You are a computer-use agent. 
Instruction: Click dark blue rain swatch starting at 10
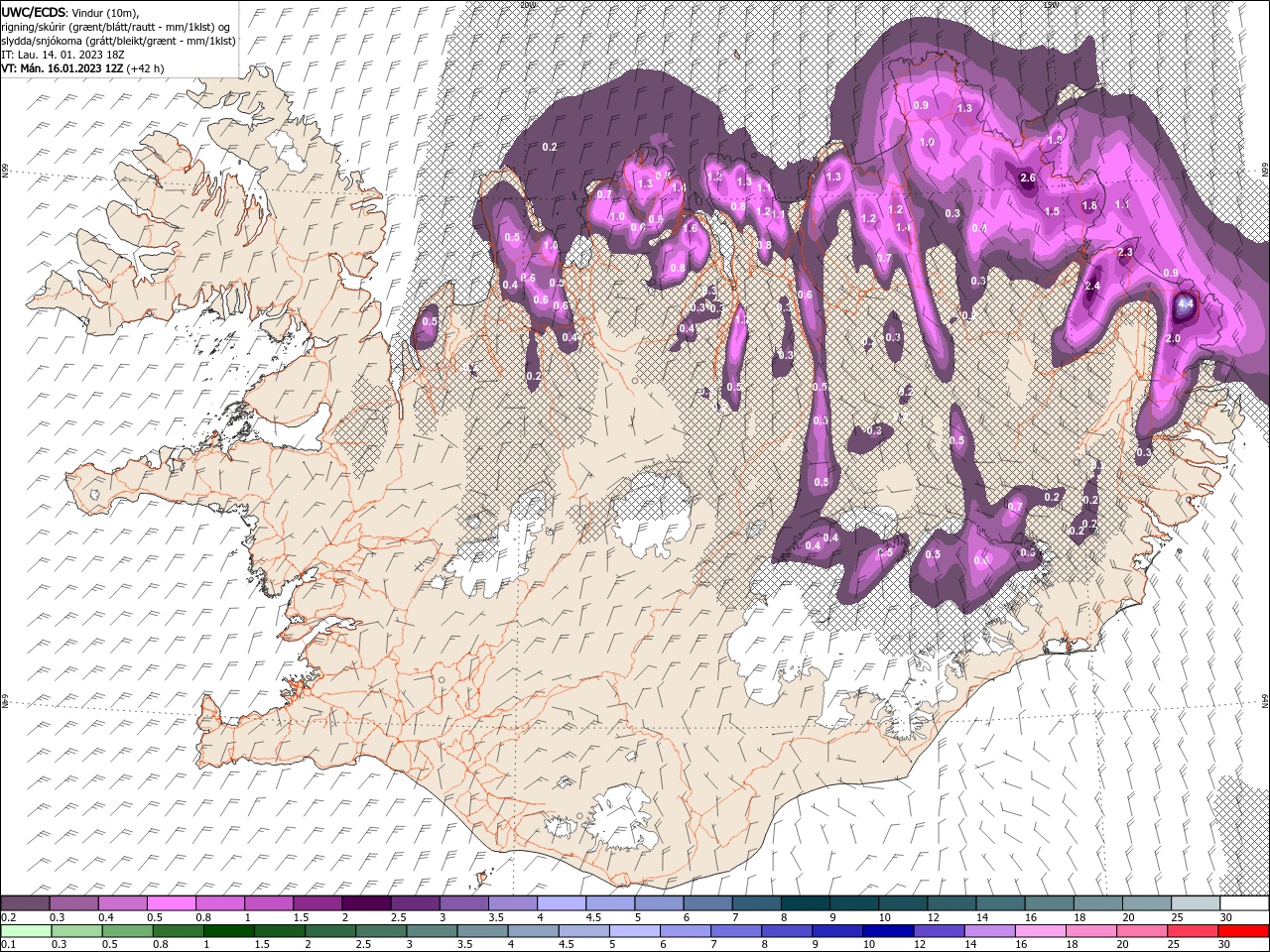click(887, 931)
